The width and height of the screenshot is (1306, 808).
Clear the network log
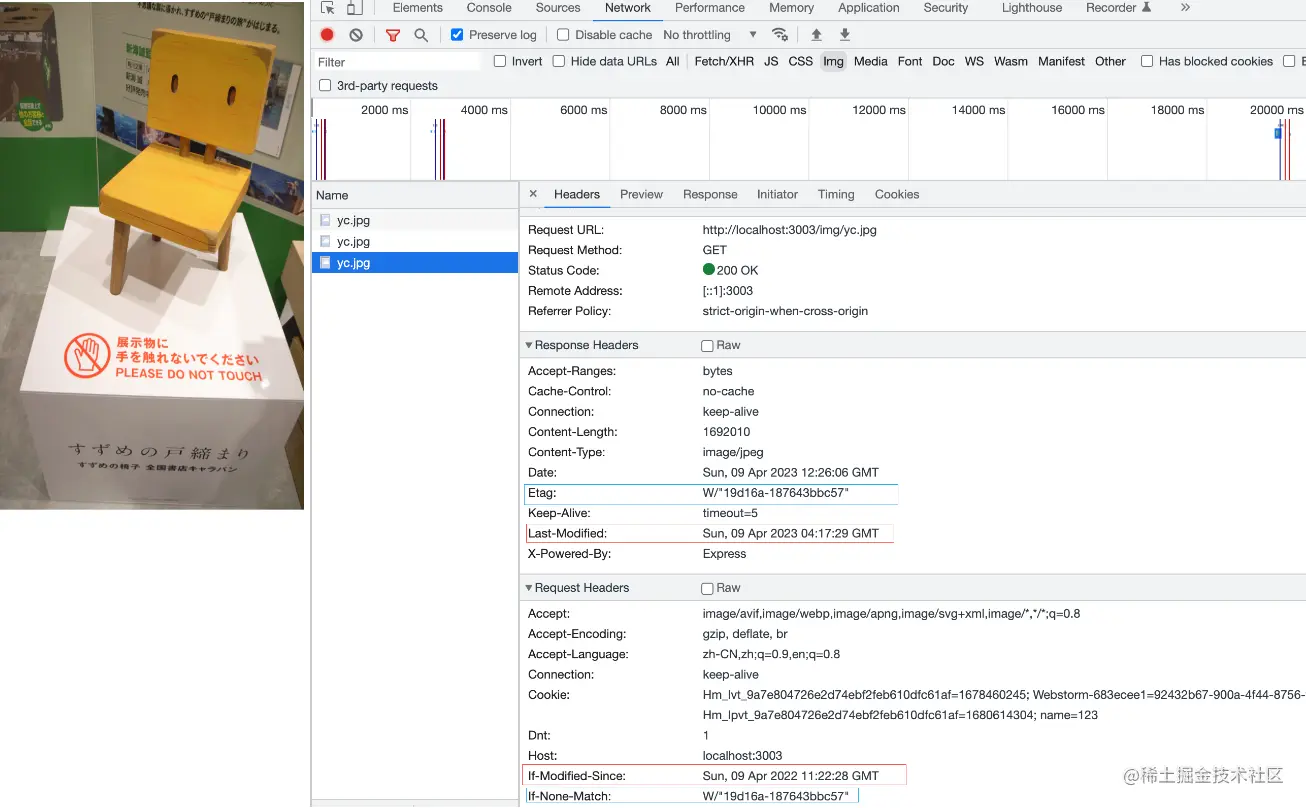(355, 35)
